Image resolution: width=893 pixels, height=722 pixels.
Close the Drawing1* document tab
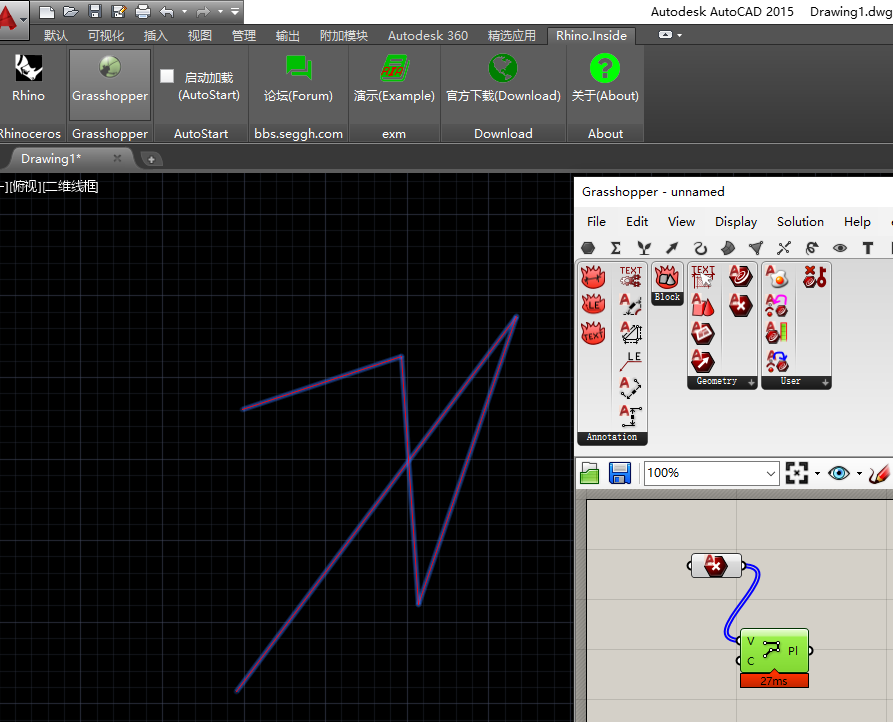click(117, 158)
